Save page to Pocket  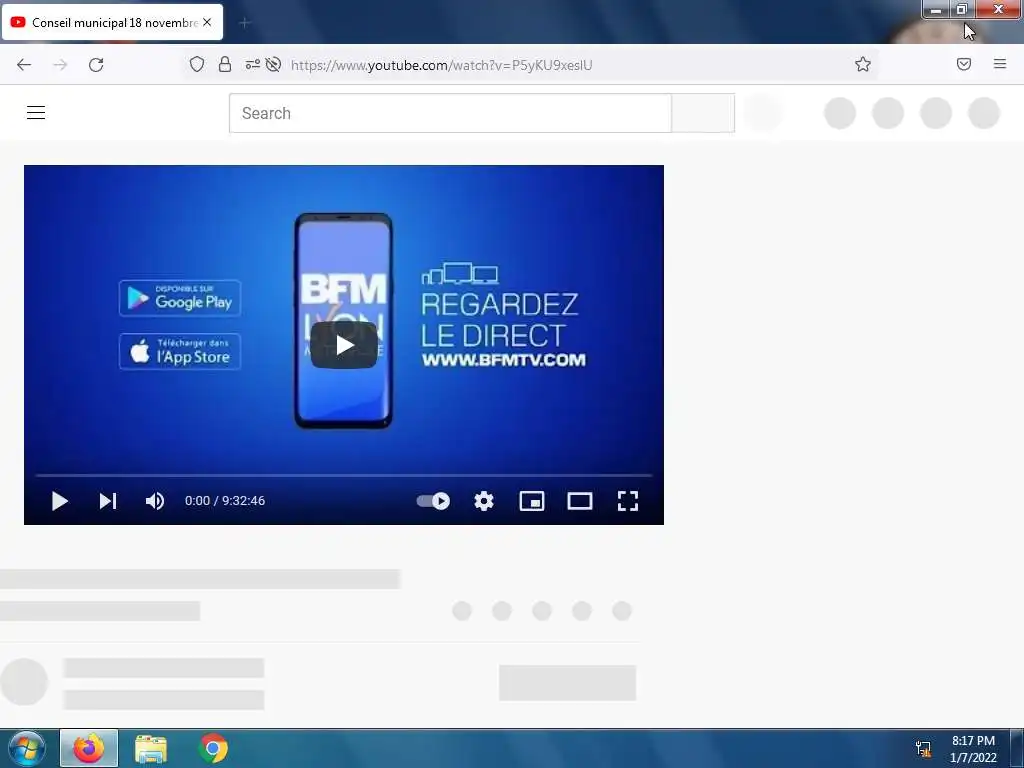[964, 64]
